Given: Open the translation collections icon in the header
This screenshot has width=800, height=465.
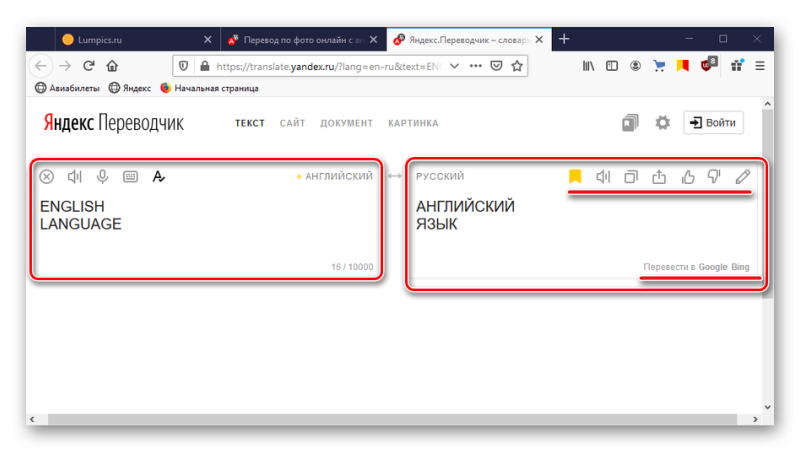Looking at the screenshot, I should [630, 123].
